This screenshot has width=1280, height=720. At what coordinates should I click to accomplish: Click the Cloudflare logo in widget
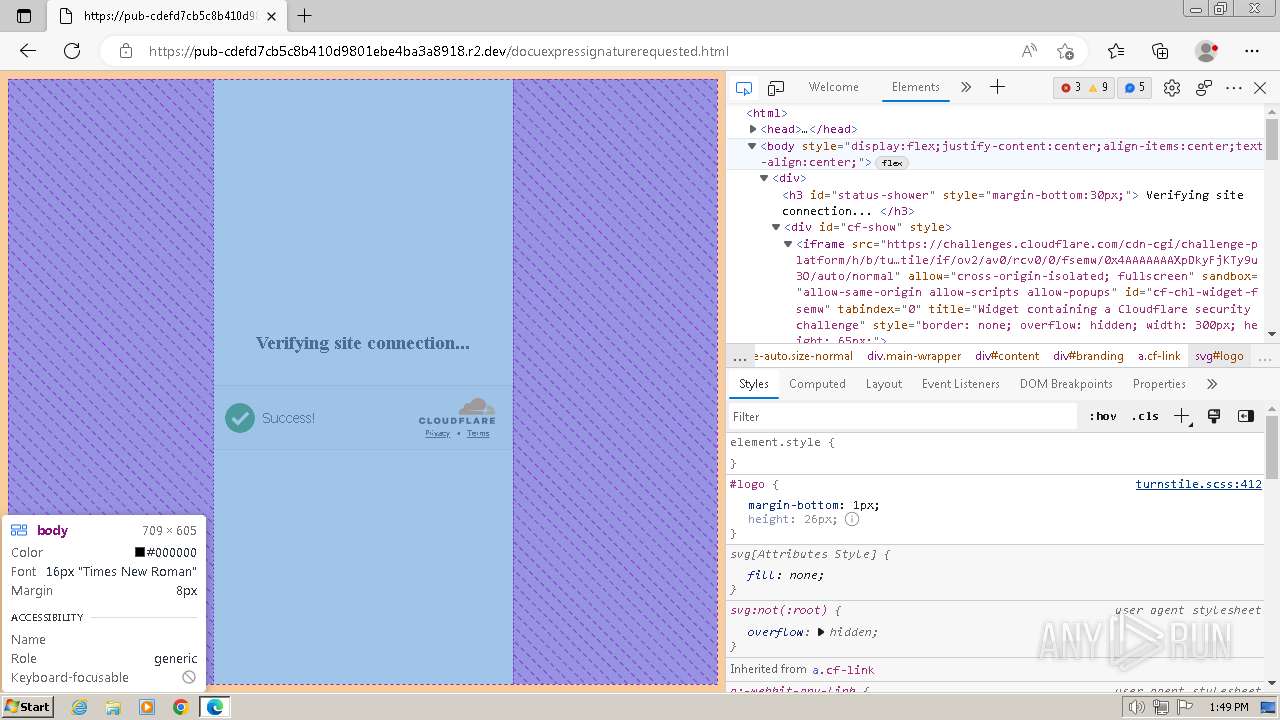[x=457, y=411]
